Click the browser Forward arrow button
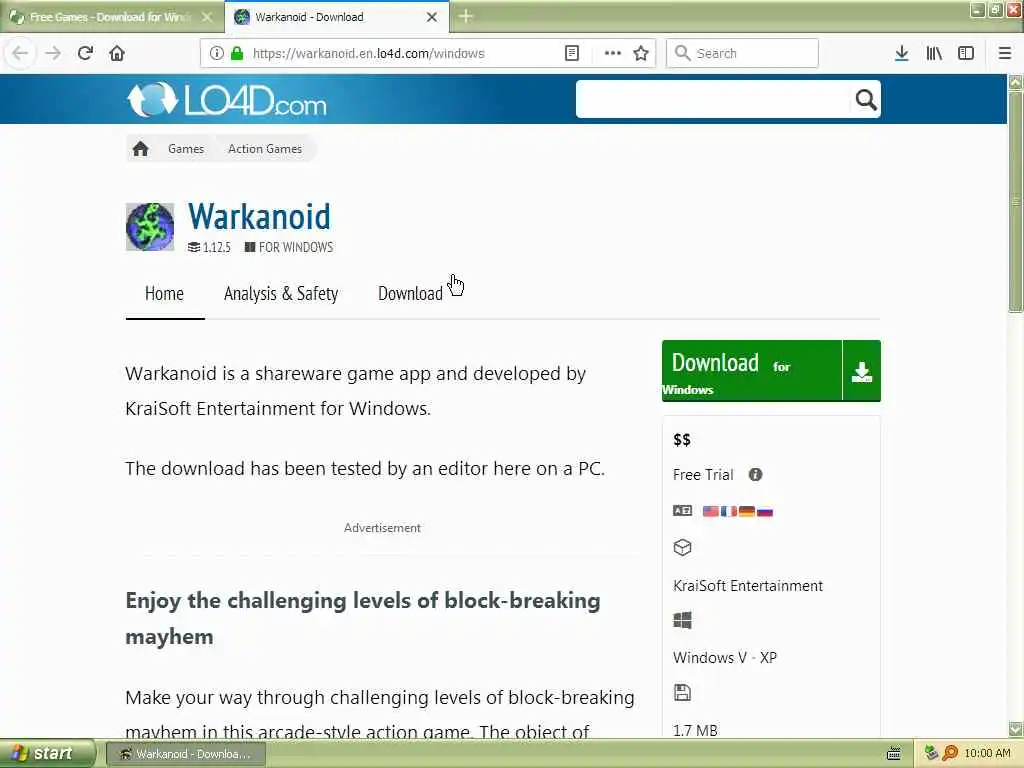The height and width of the screenshot is (768, 1024). tap(53, 53)
